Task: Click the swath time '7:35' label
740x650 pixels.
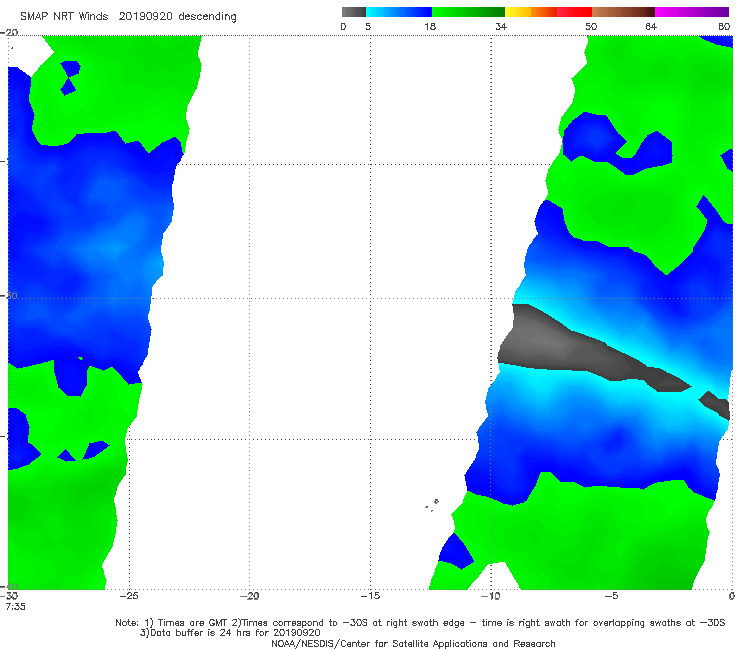Action: point(16,607)
